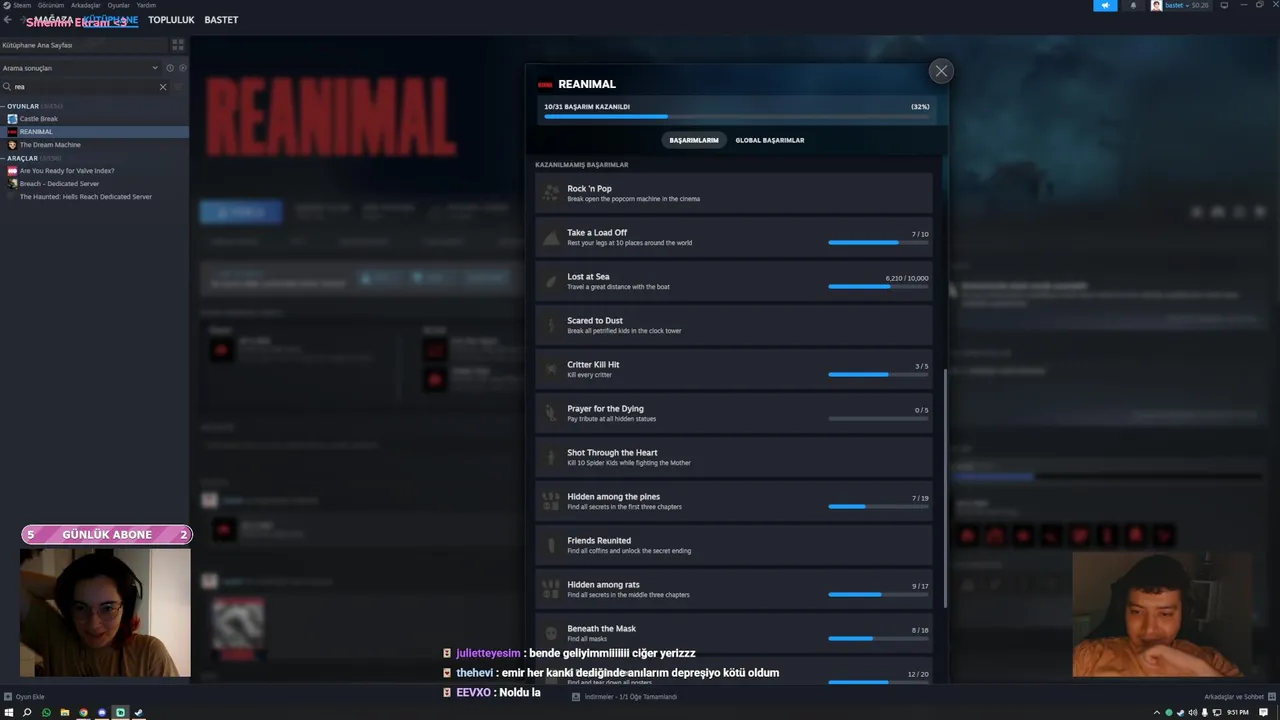Image resolution: width=1280 pixels, height=720 pixels.
Task: Click 'Friends Reunited' achievement title
Action: pyautogui.click(x=599, y=541)
